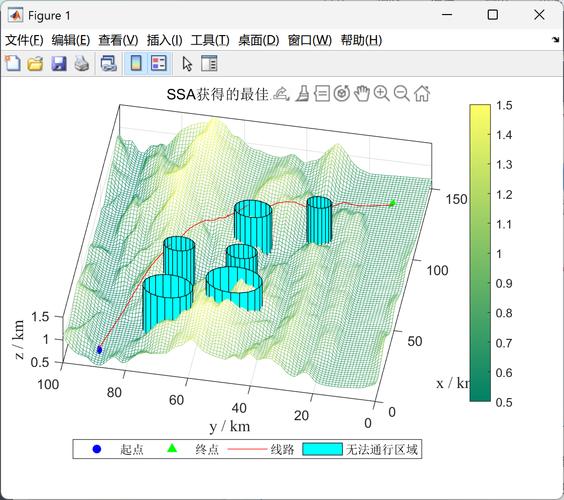Open the 文件(F) menu
Image resolution: width=564 pixels, height=500 pixels.
click(24, 40)
